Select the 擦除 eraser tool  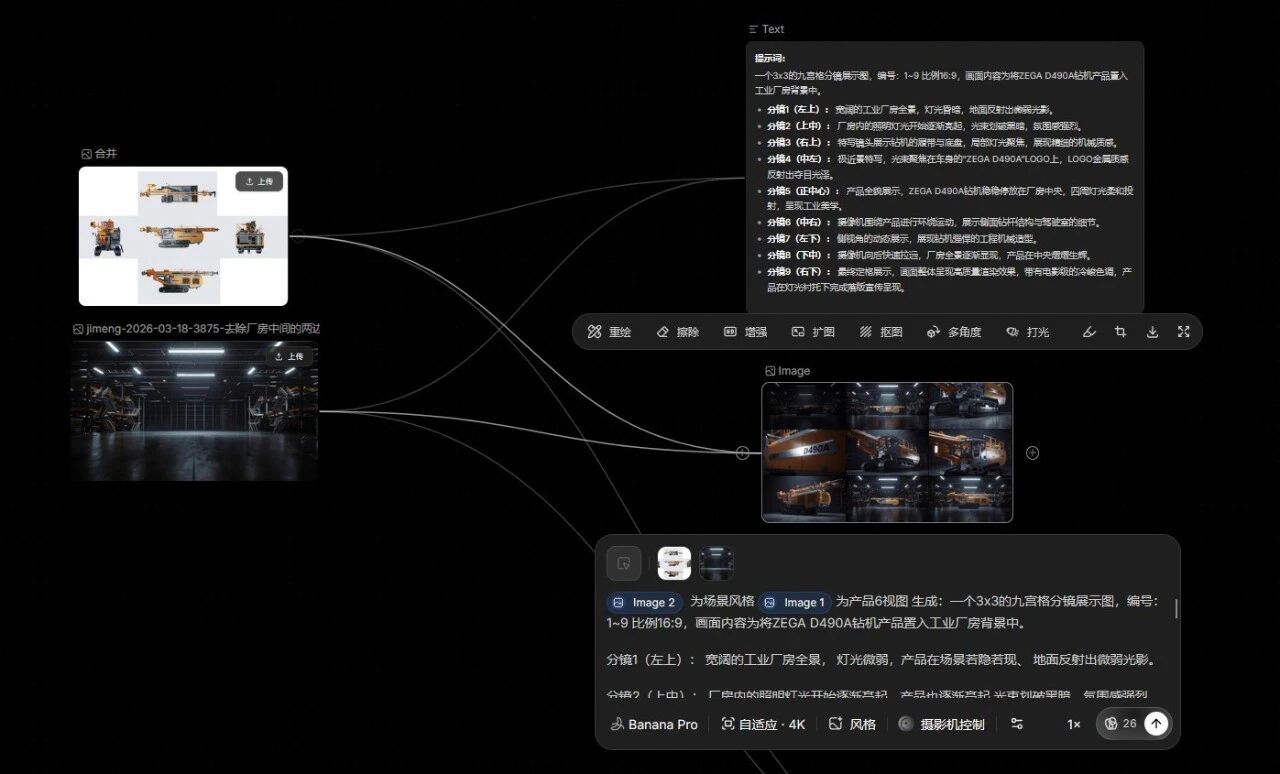click(x=677, y=331)
